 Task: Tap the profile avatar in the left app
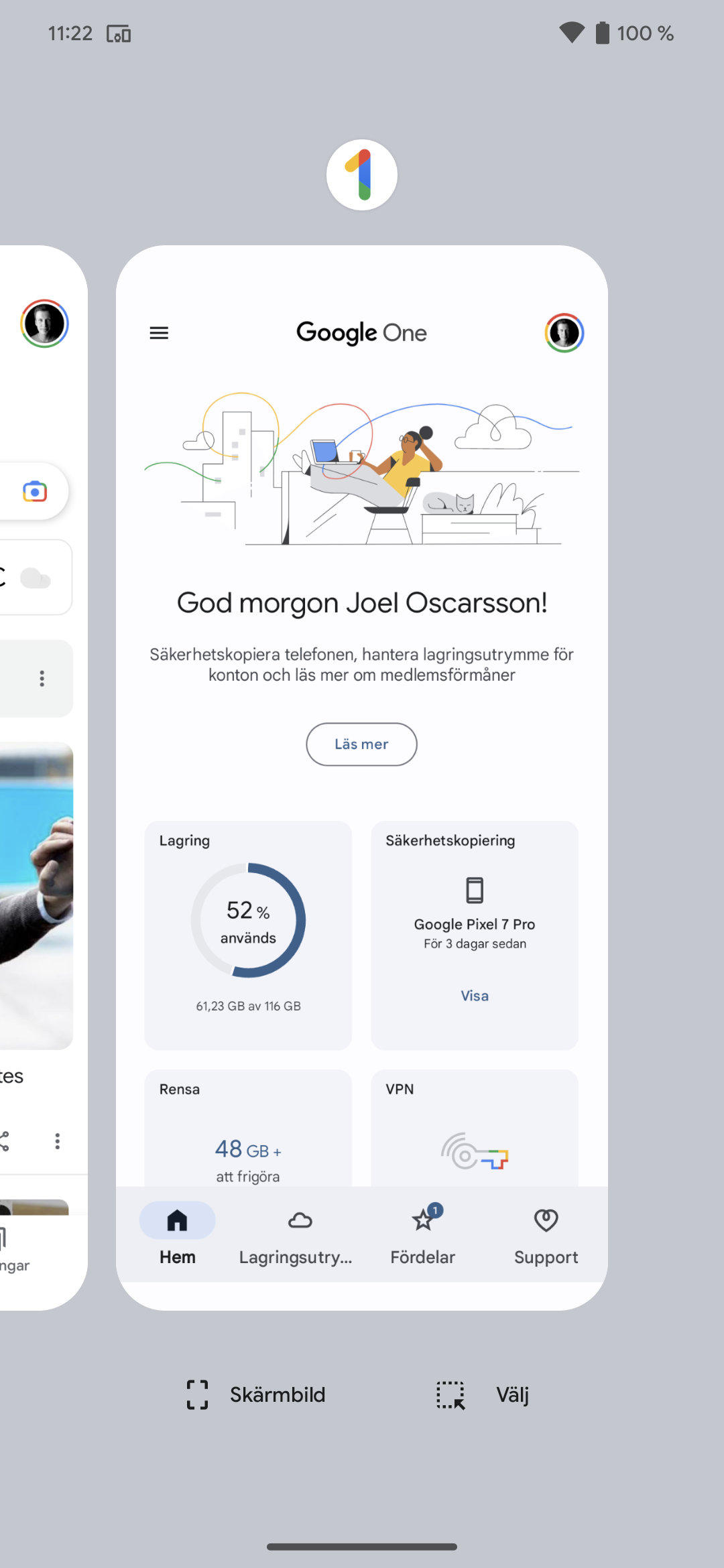coord(44,324)
